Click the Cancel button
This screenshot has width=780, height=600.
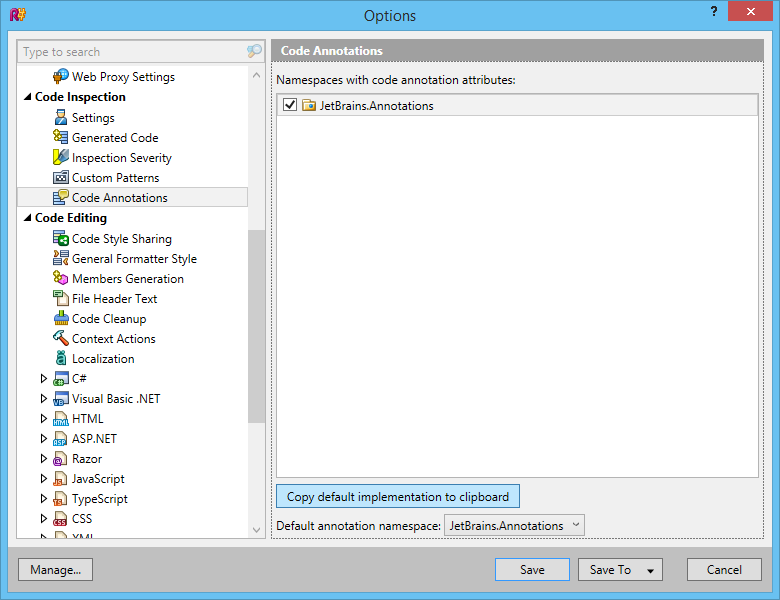[x=724, y=570]
